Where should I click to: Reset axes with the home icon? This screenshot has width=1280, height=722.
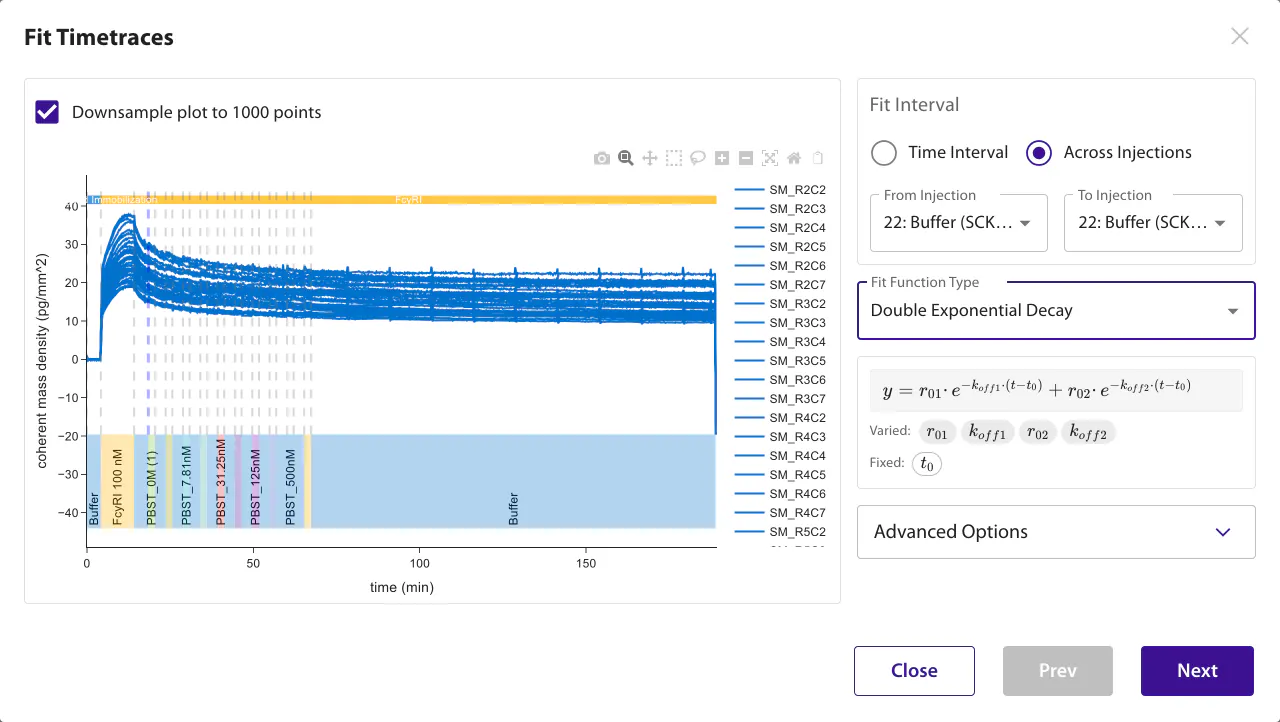794,158
